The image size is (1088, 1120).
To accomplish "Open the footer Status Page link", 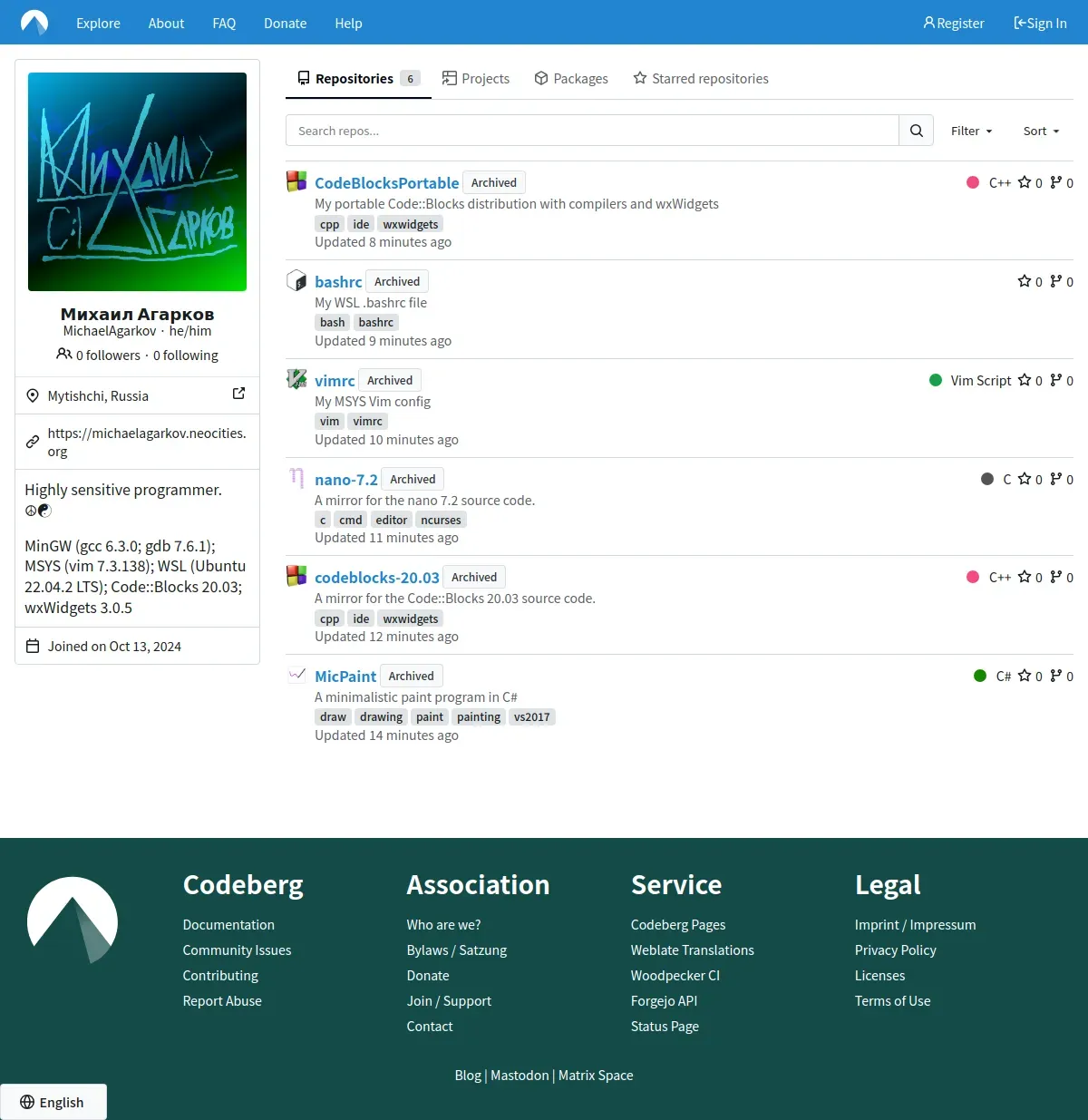I will [x=665, y=1026].
